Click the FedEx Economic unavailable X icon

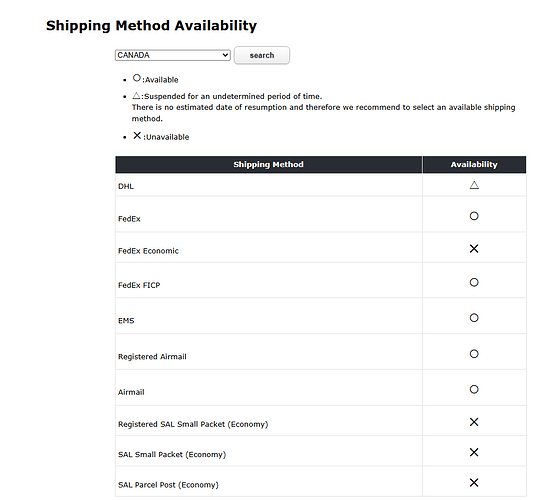tap(474, 249)
